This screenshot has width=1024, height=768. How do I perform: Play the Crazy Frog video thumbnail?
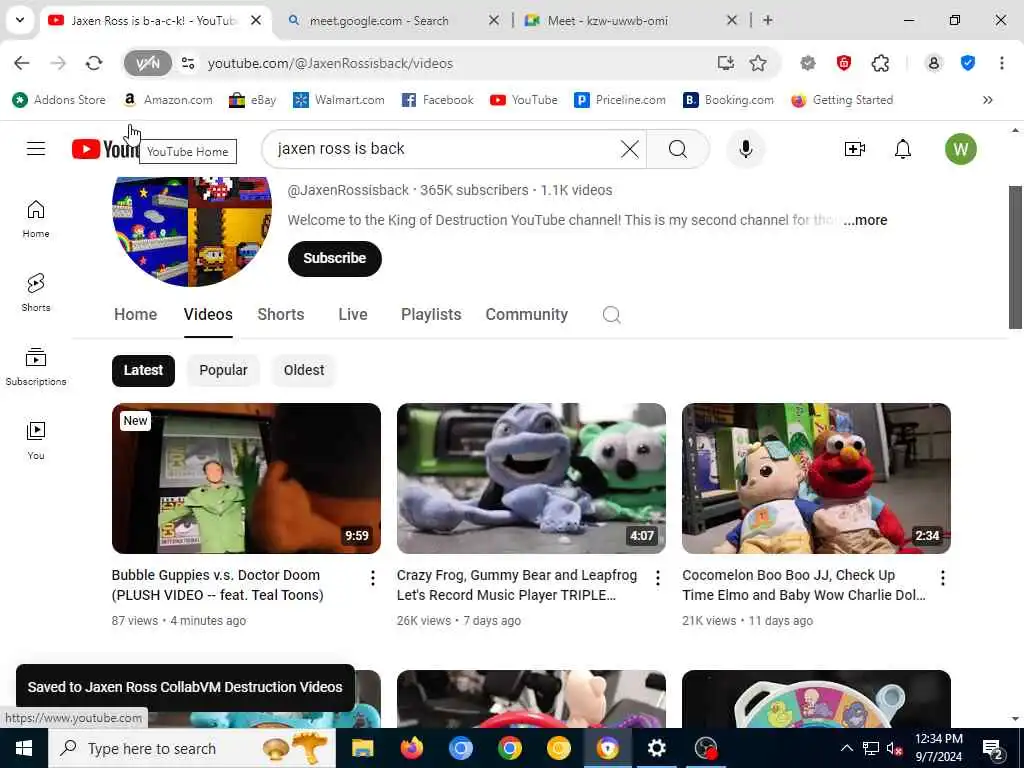click(x=531, y=479)
